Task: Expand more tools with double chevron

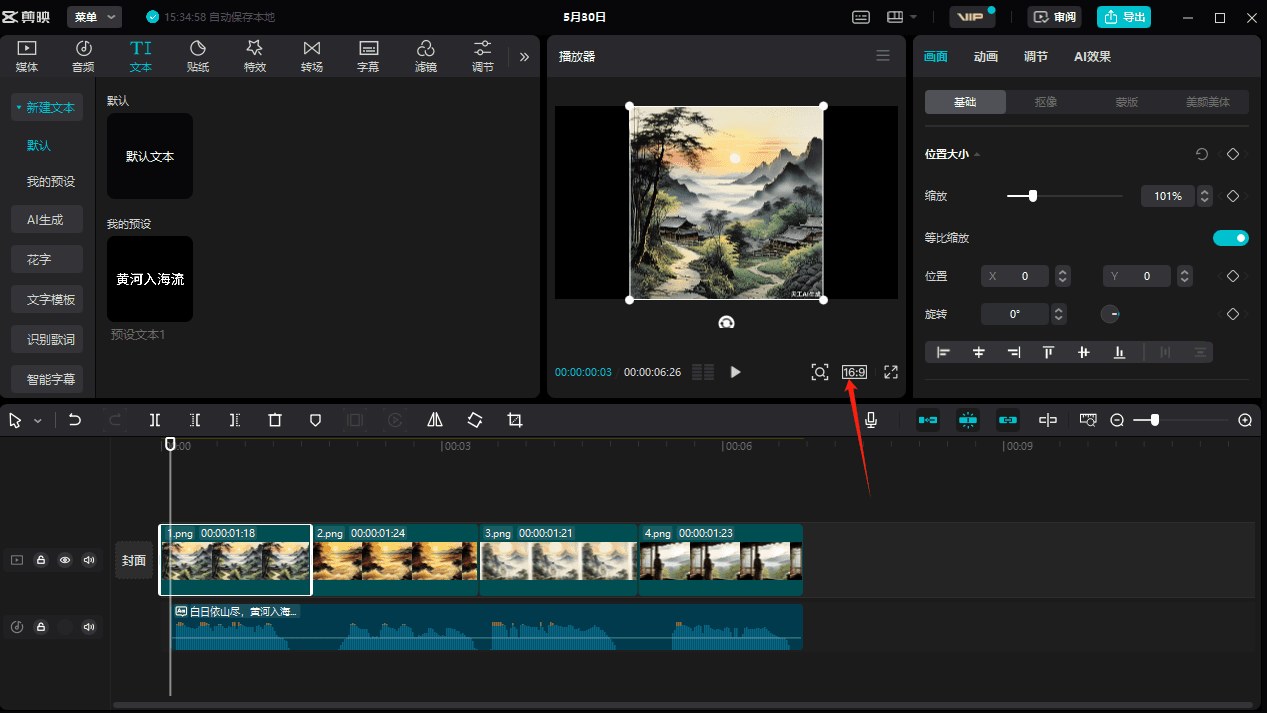Action: pyautogui.click(x=524, y=57)
